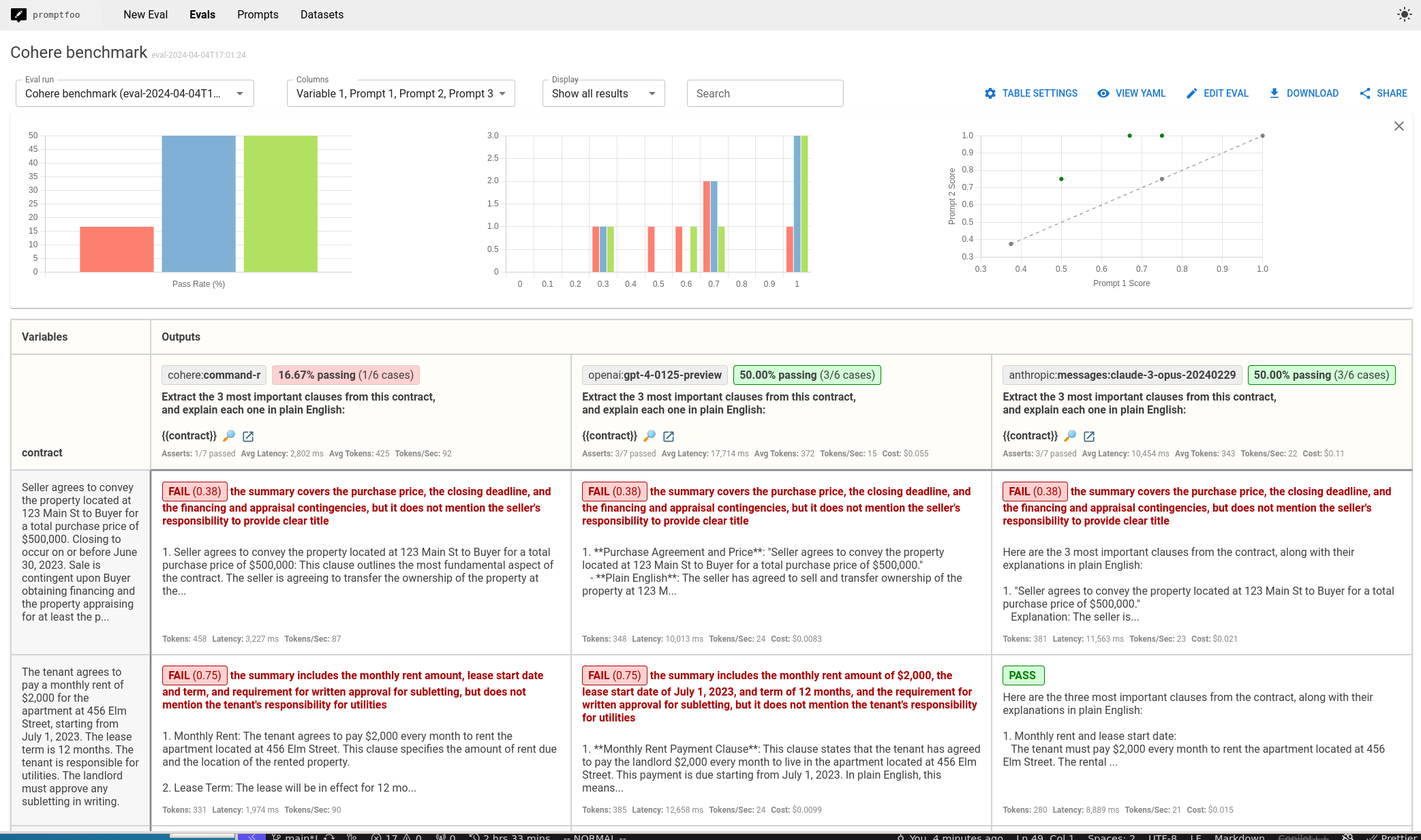Open cohere prompt external link icon
Image resolution: width=1421 pixels, height=840 pixels.
[x=248, y=436]
